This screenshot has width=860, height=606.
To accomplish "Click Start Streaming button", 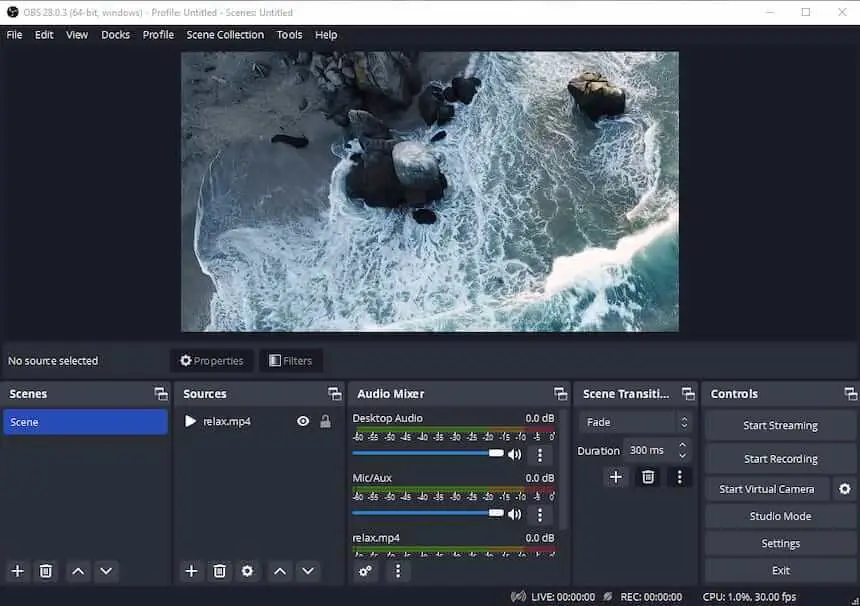I will pos(780,426).
